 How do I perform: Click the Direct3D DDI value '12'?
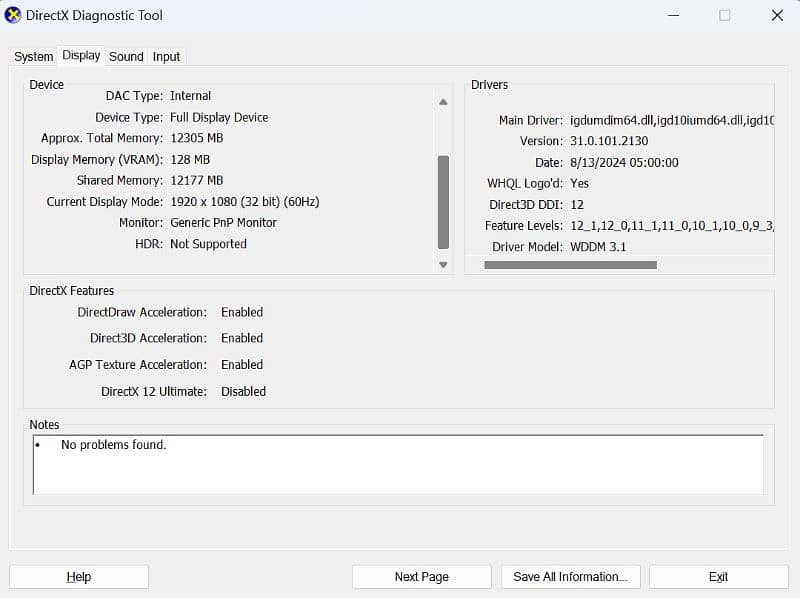point(577,205)
